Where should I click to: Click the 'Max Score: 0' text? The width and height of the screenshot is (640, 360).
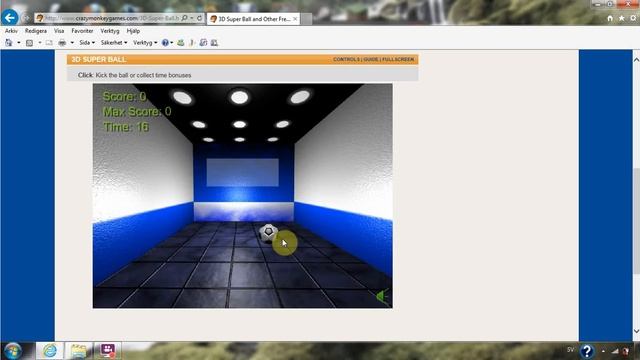point(137,111)
